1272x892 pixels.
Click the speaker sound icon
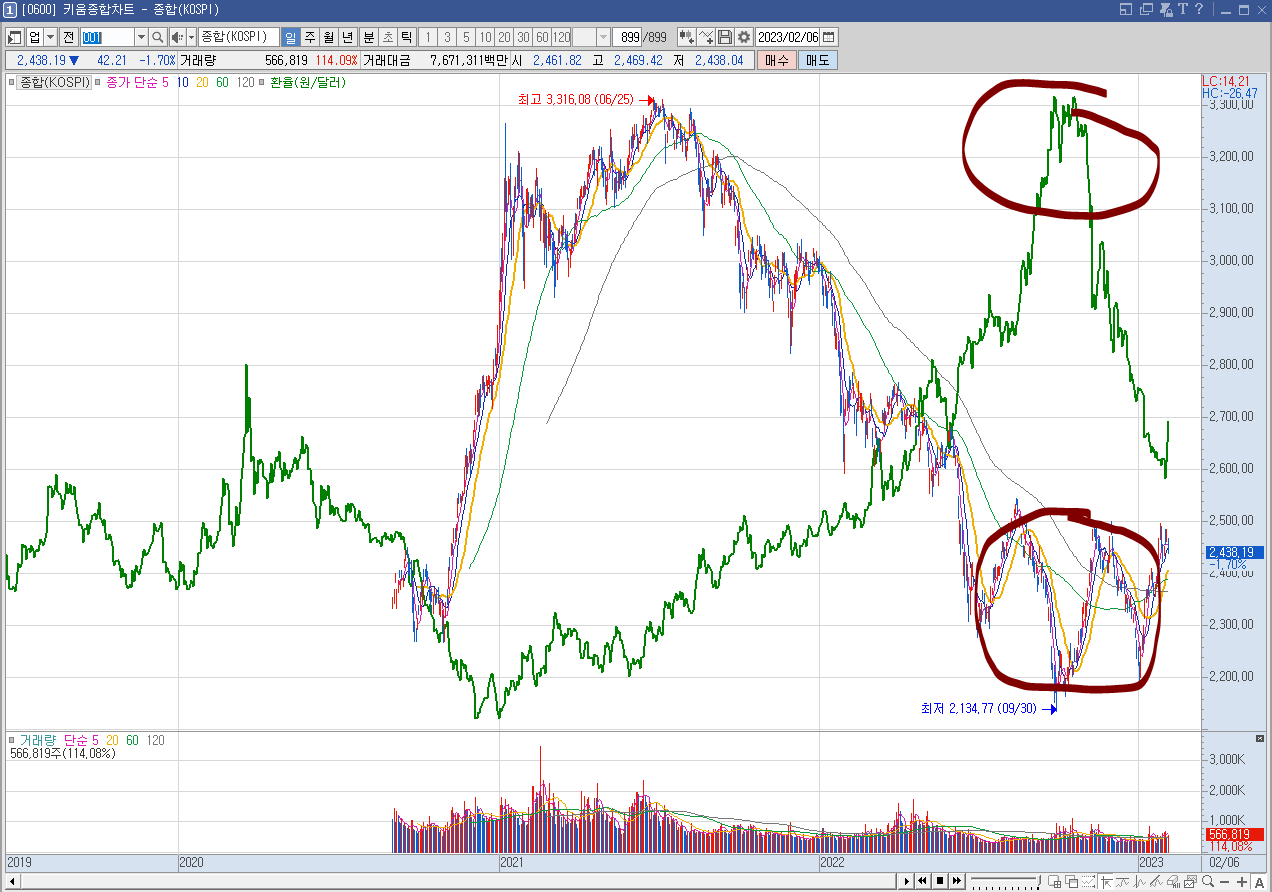[x=177, y=37]
